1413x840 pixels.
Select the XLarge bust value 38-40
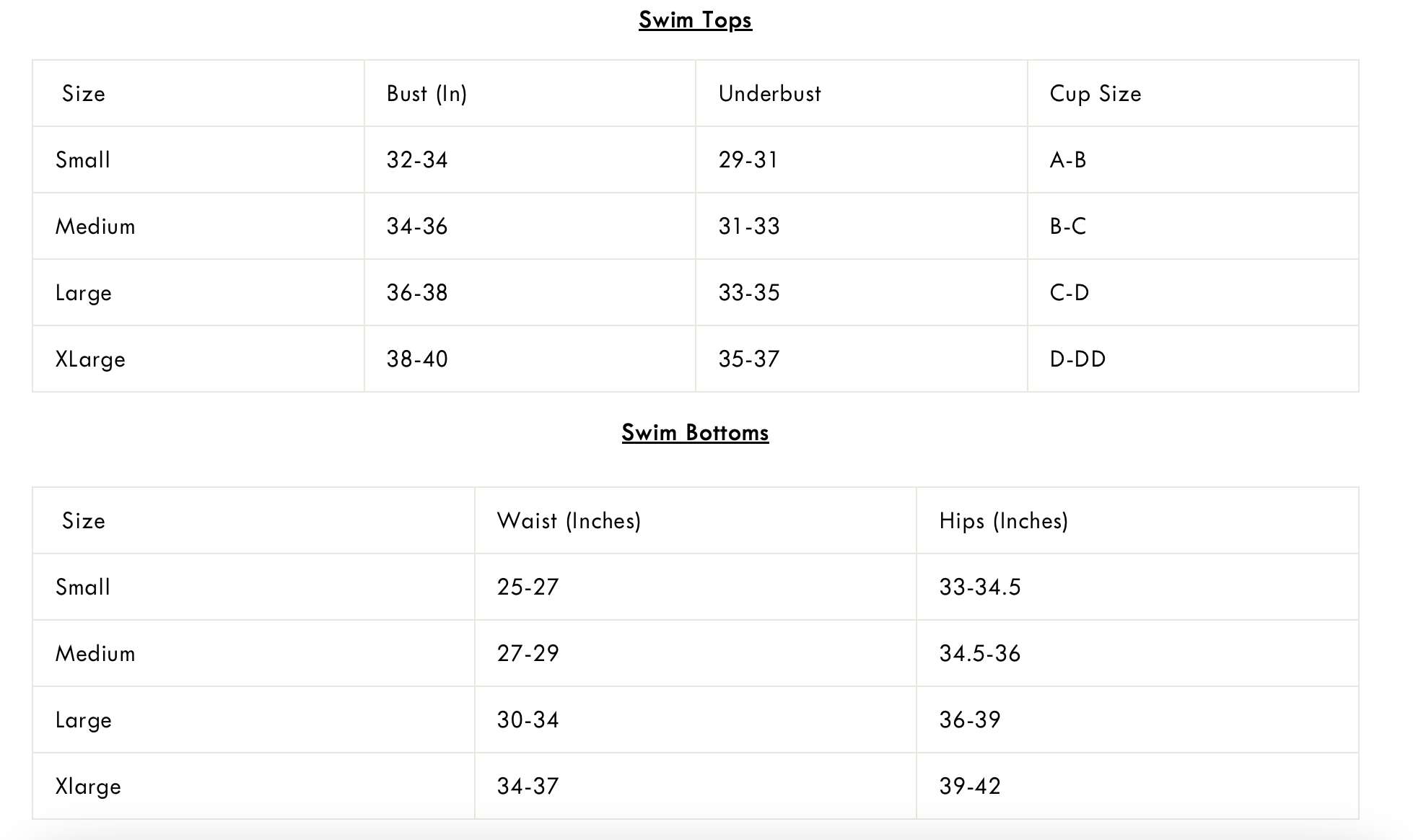[417, 359]
